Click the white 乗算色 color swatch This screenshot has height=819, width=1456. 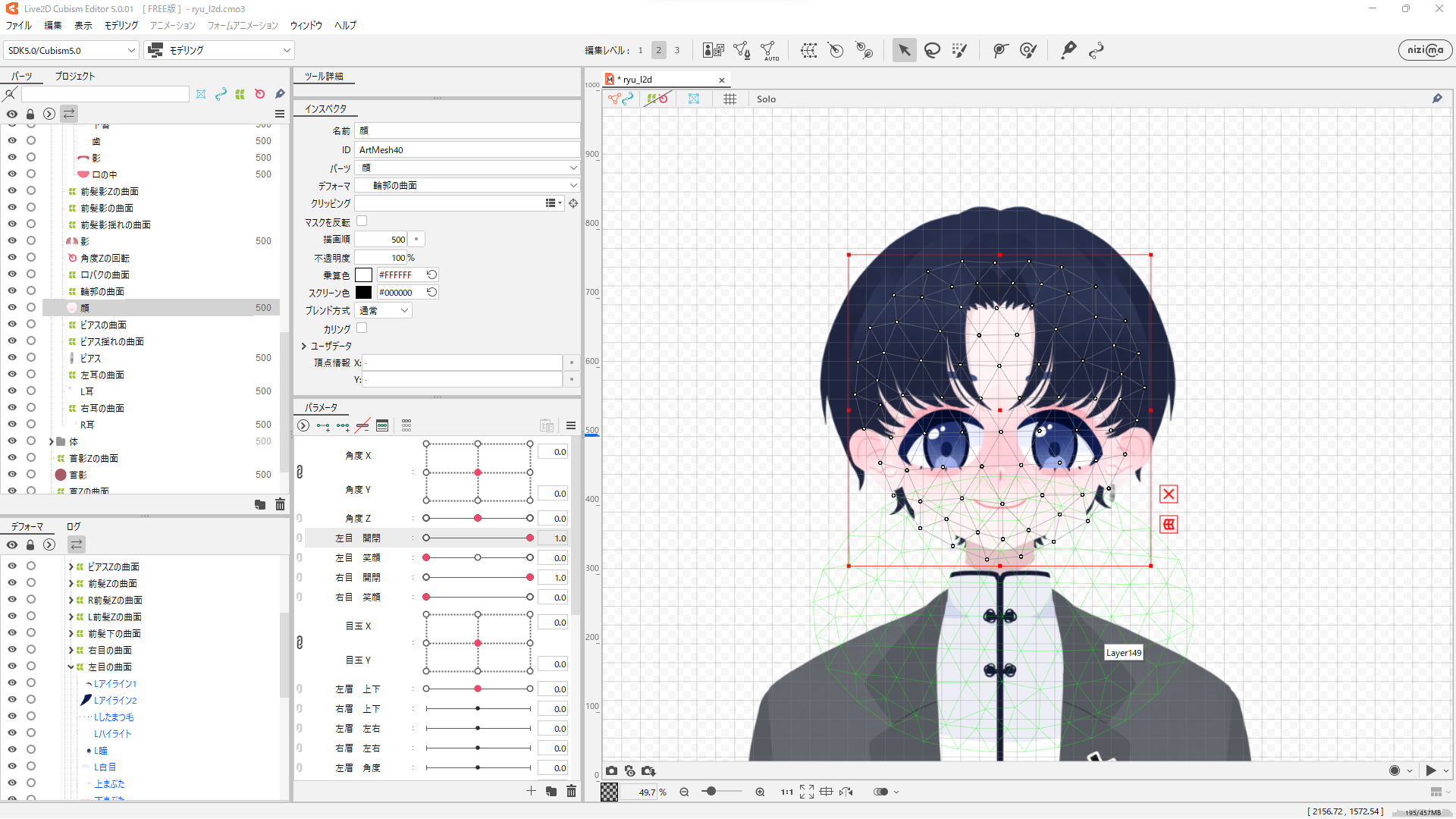pos(364,275)
